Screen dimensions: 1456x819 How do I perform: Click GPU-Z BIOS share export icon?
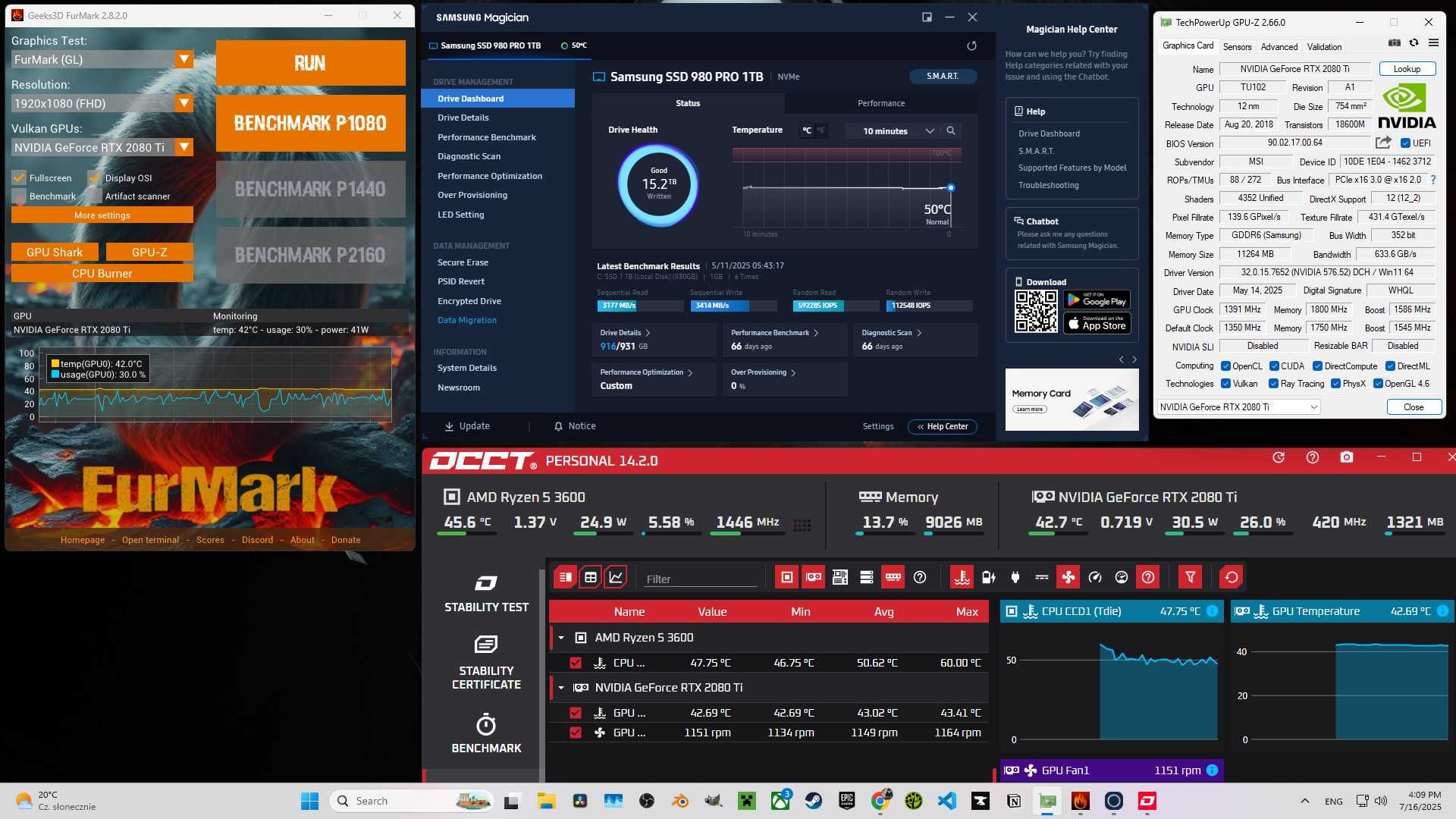coord(1383,143)
